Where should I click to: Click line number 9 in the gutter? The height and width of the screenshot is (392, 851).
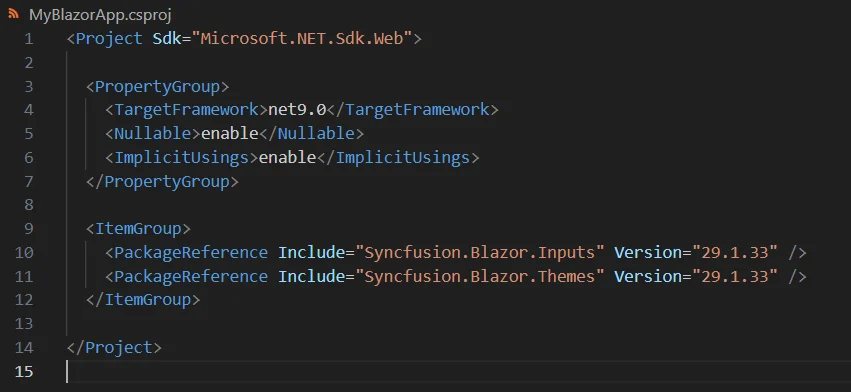click(x=28, y=229)
